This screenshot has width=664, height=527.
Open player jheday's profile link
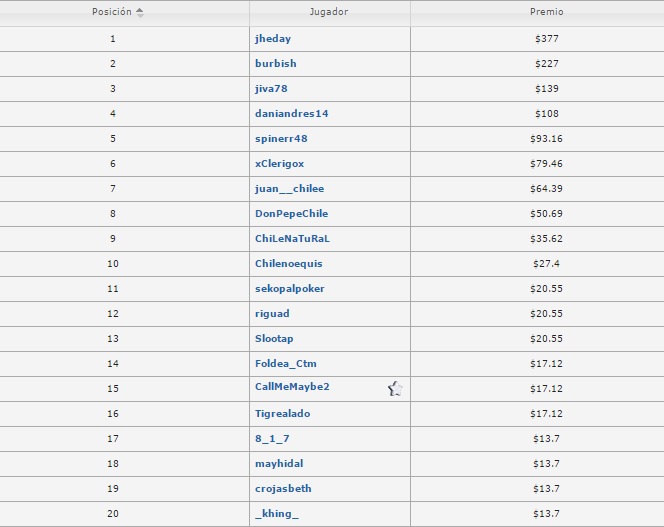click(x=273, y=39)
